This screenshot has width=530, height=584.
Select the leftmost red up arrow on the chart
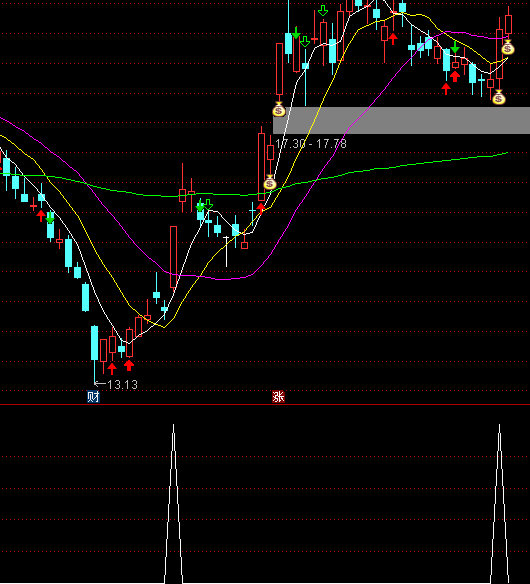tap(41, 215)
